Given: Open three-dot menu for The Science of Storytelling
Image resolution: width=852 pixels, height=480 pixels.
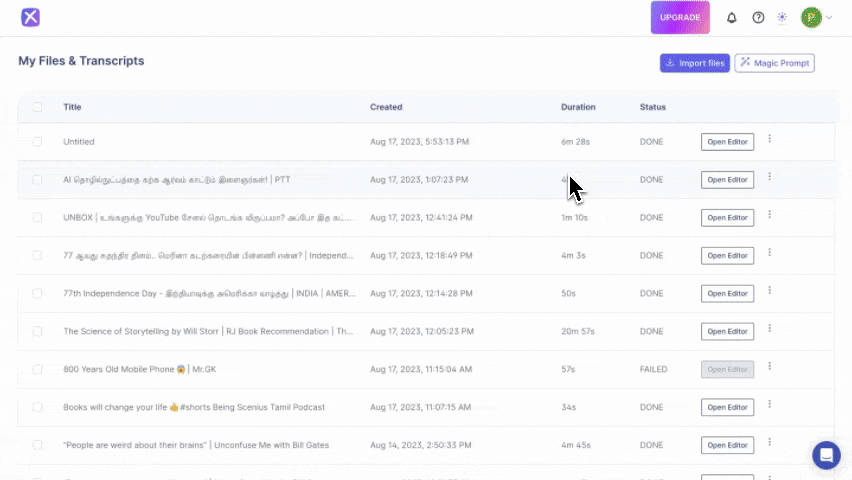Looking at the screenshot, I should (x=769, y=328).
